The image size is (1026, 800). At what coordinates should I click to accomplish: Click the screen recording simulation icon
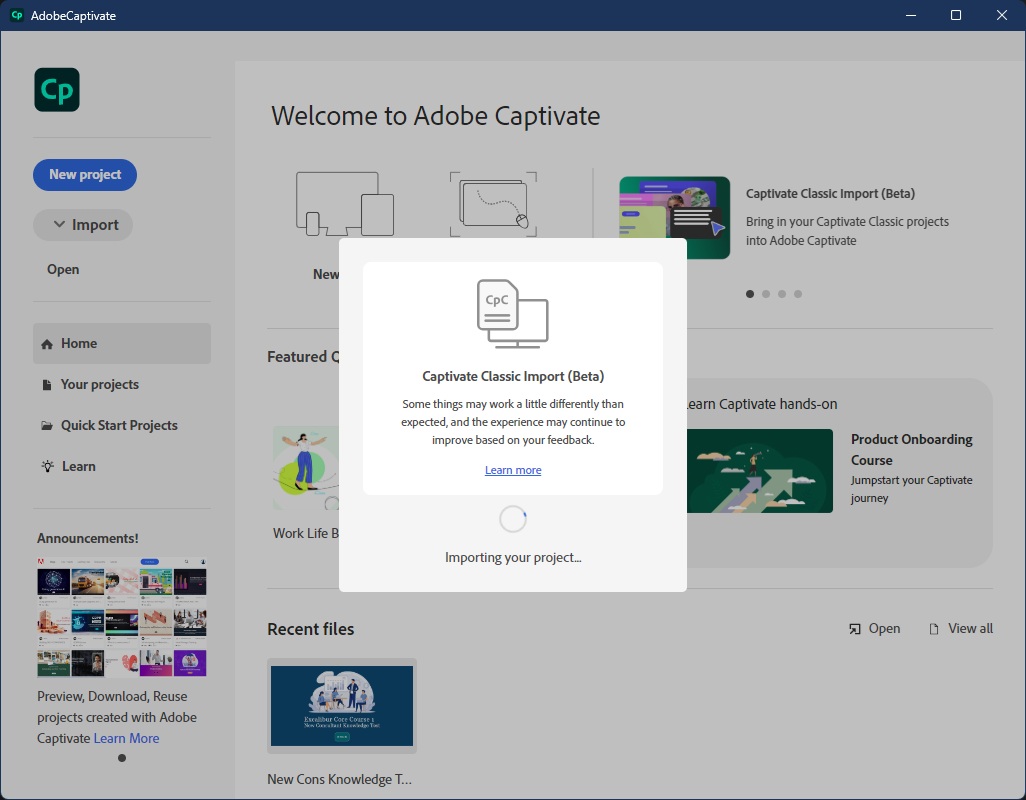click(493, 204)
